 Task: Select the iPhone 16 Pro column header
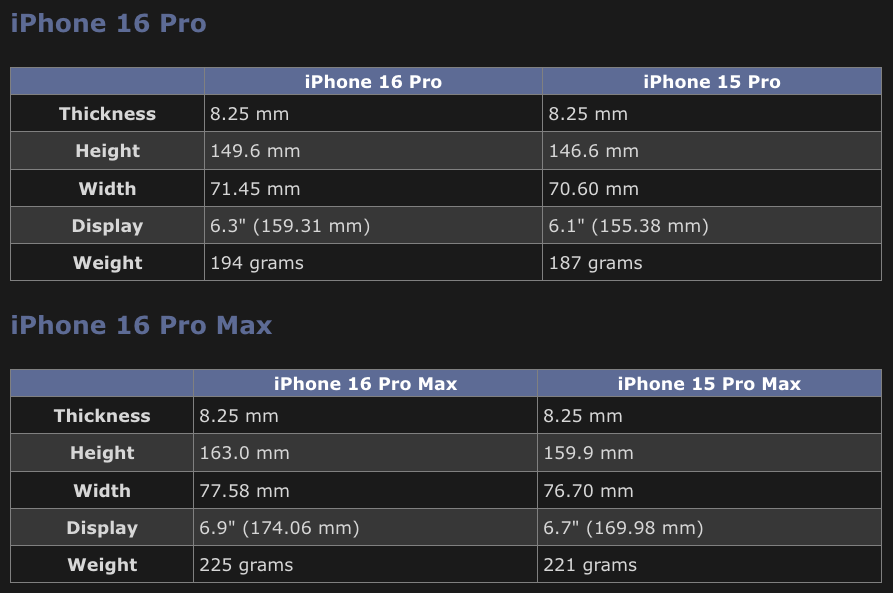[373, 82]
